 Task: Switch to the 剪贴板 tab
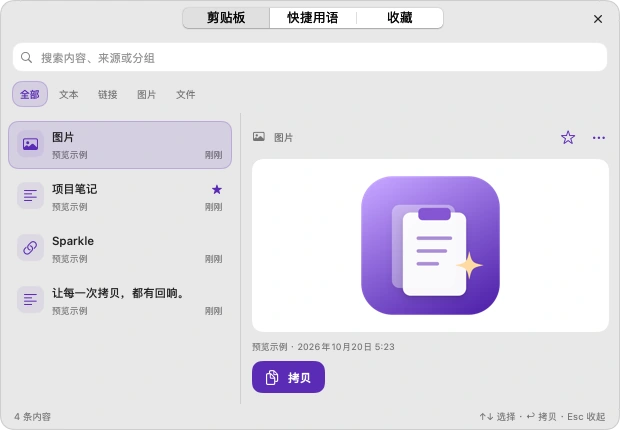coord(226,18)
